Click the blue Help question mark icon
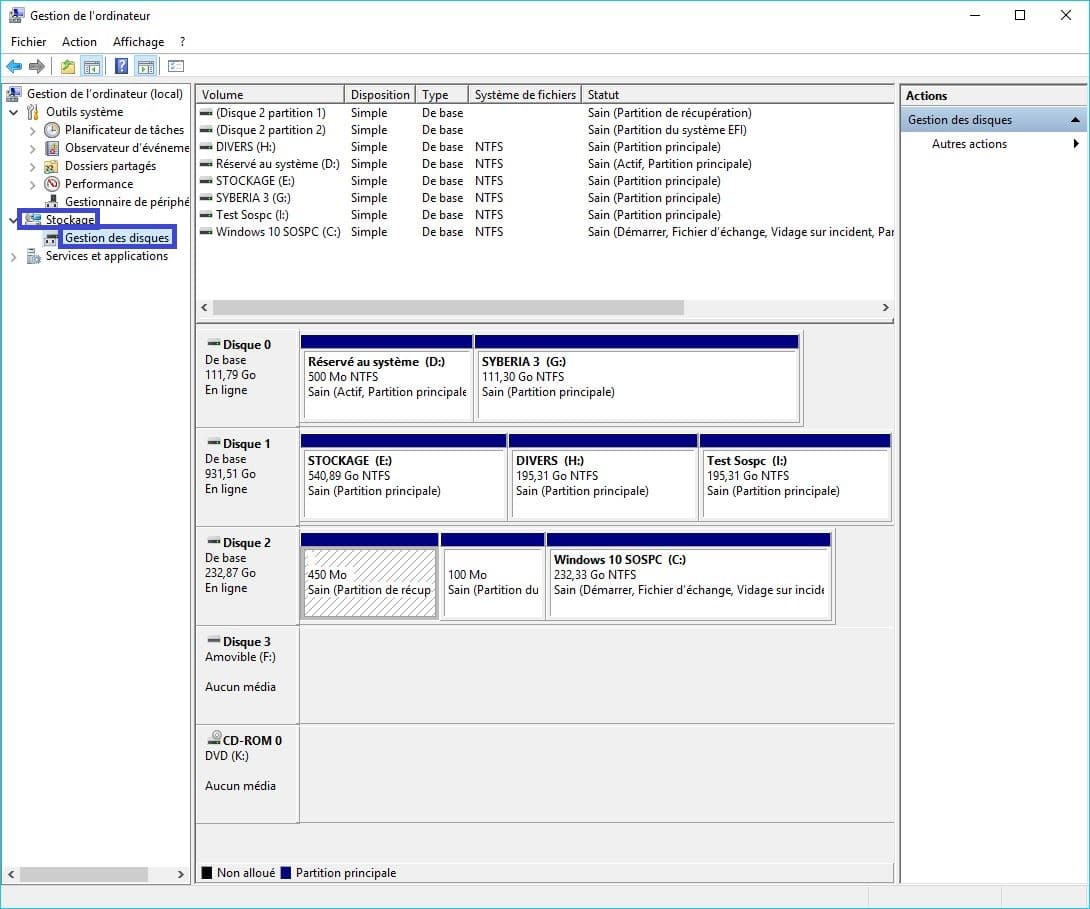Screen dimensions: 1090x909 coord(121,67)
